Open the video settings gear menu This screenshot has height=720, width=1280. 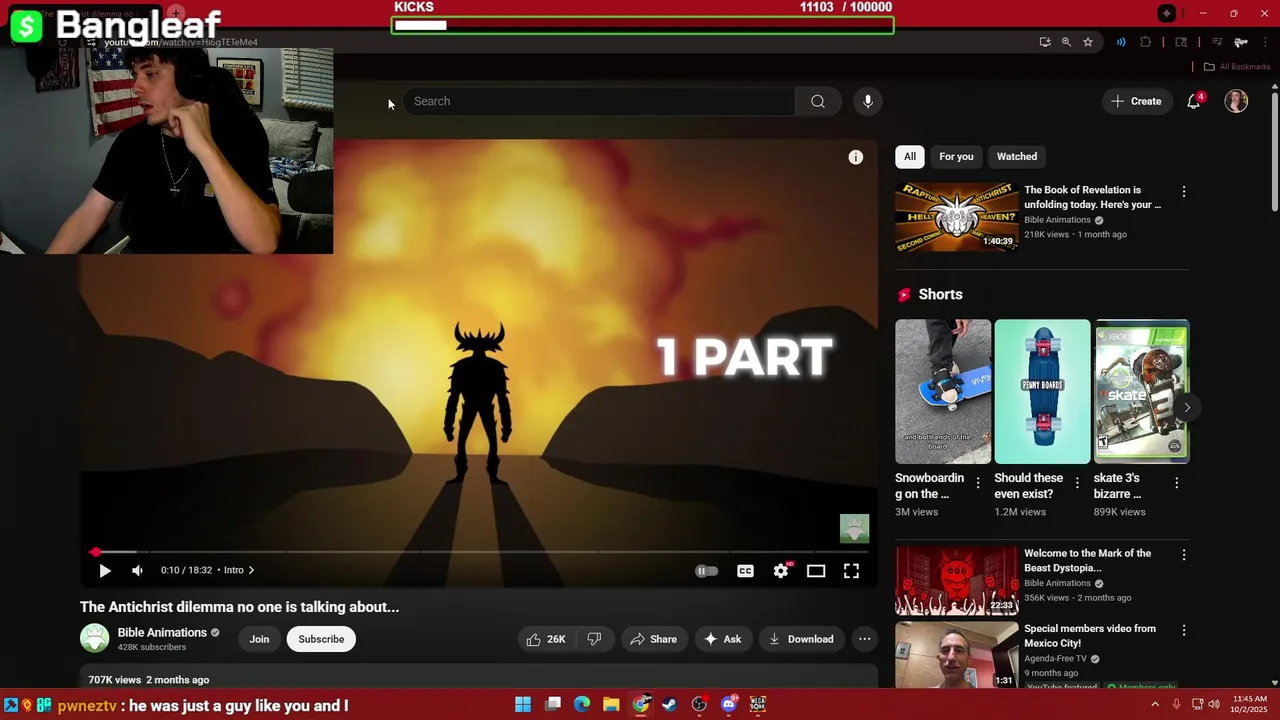(x=781, y=570)
